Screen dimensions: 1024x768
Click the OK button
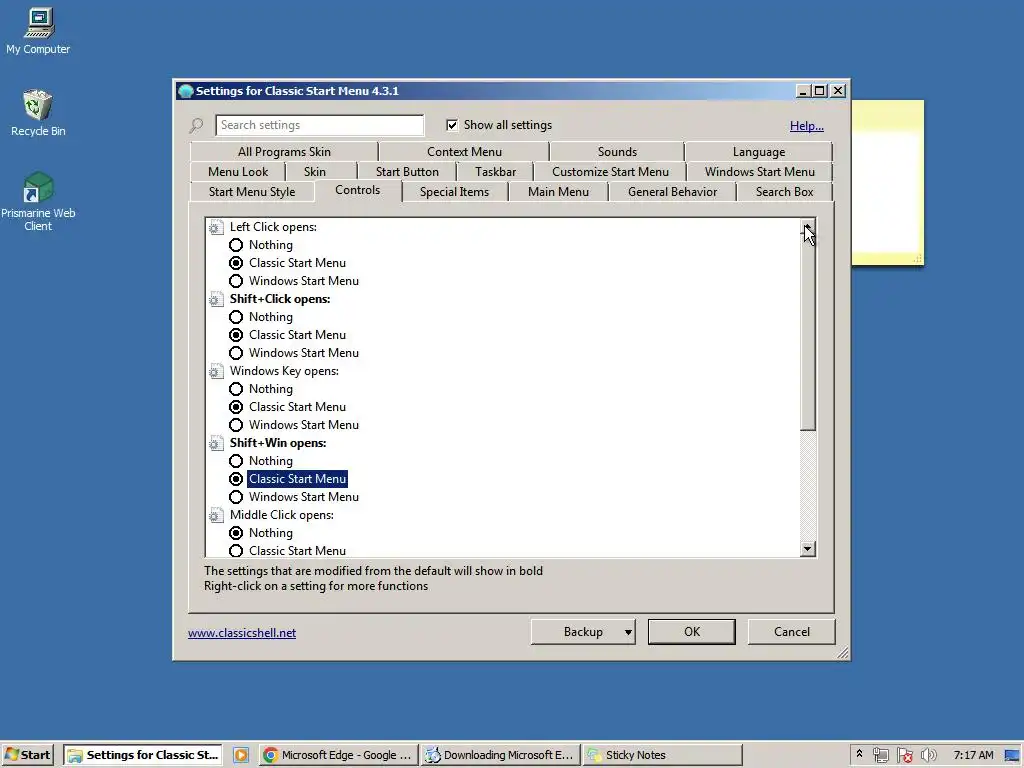pyautogui.click(x=692, y=632)
